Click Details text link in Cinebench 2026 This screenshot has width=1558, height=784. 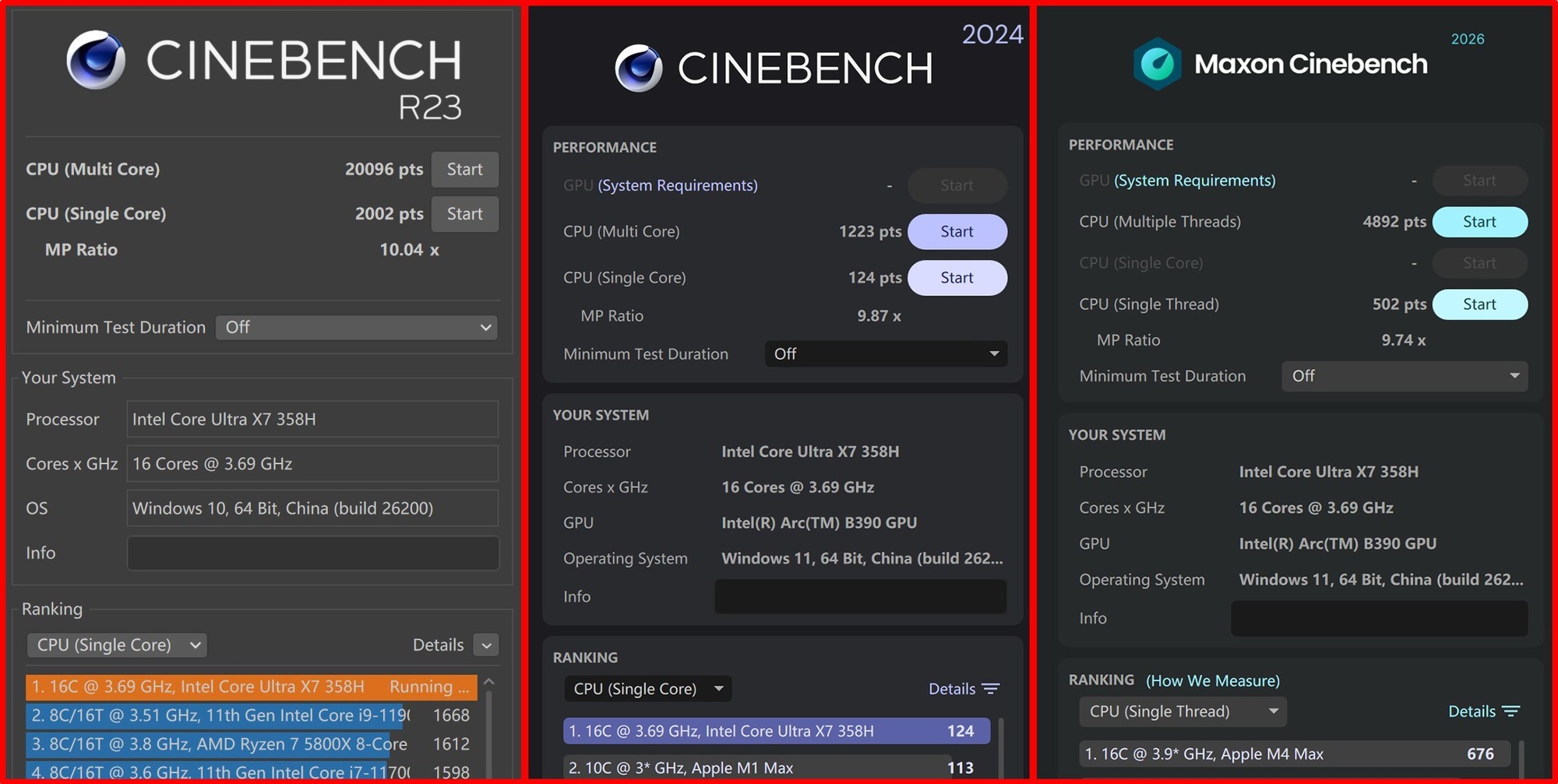click(x=1472, y=712)
